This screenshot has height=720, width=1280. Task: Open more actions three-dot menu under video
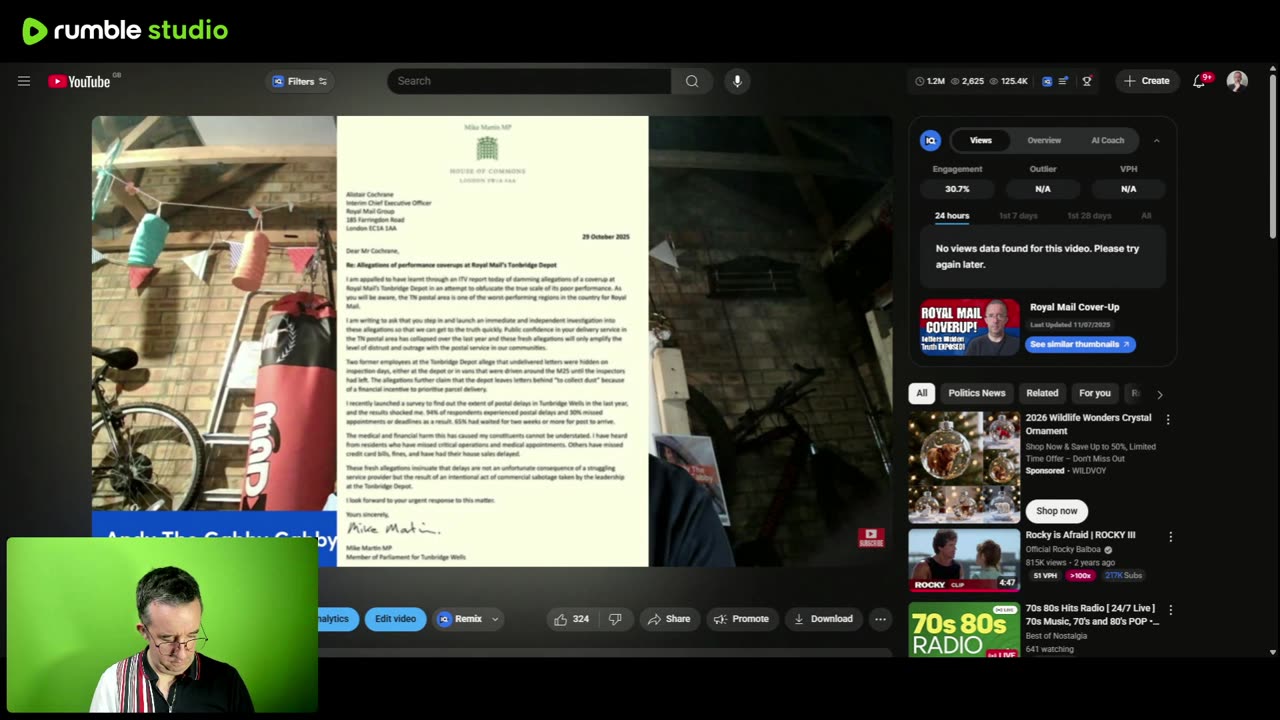click(880, 619)
